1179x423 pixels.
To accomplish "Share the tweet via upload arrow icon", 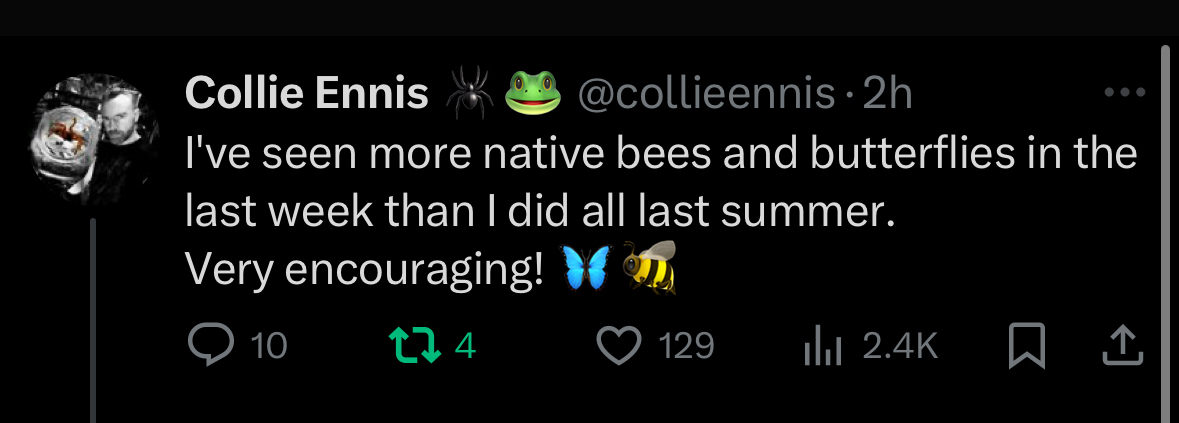I will 1122,345.
